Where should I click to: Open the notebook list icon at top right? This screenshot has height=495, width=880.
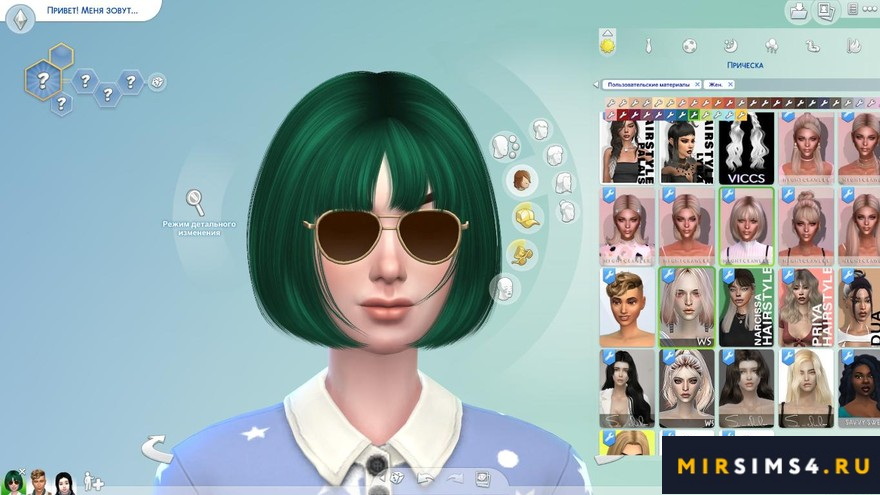tap(852, 9)
